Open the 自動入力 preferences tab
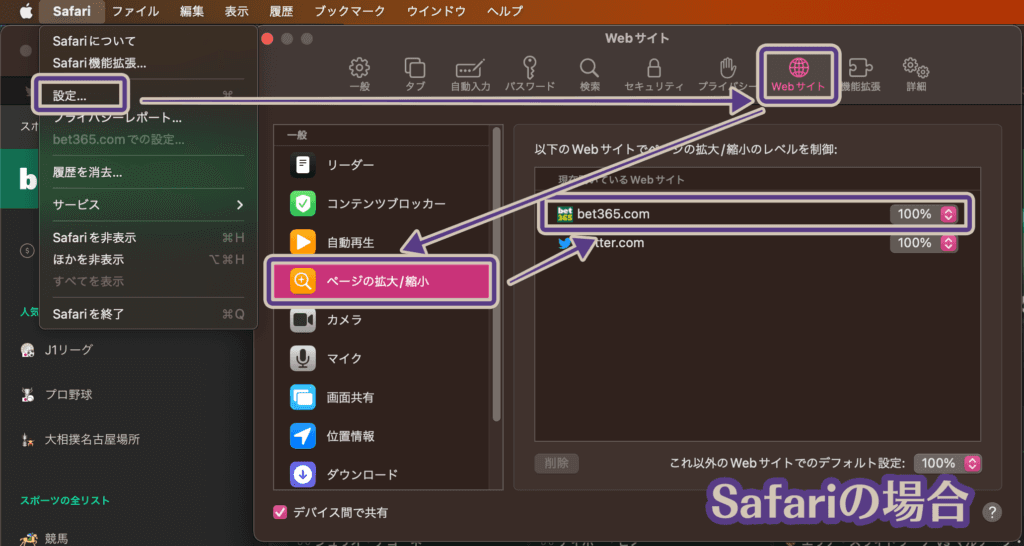 (x=470, y=74)
